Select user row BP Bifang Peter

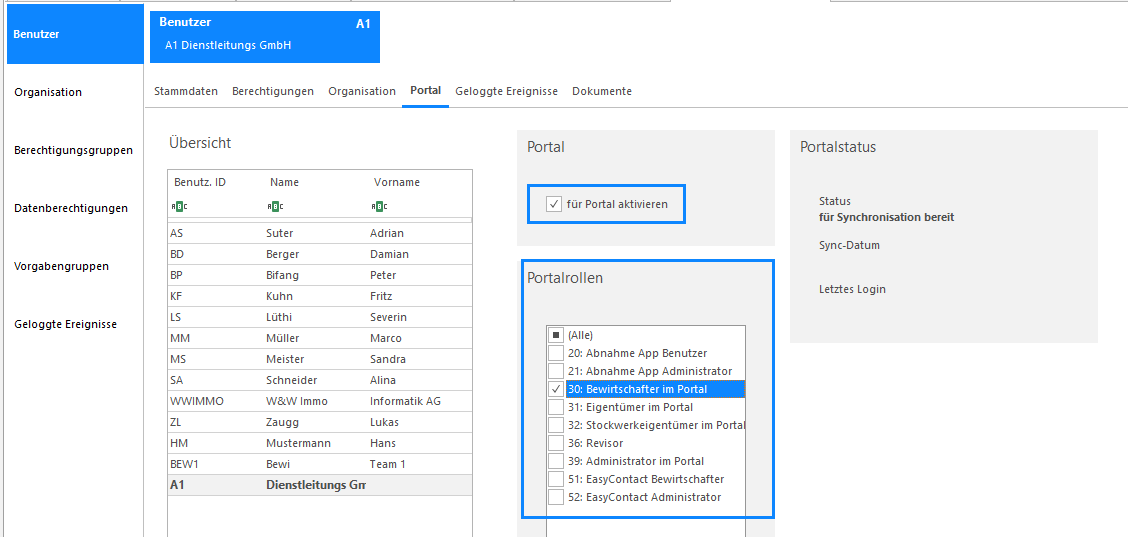click(x=320, y=275)
